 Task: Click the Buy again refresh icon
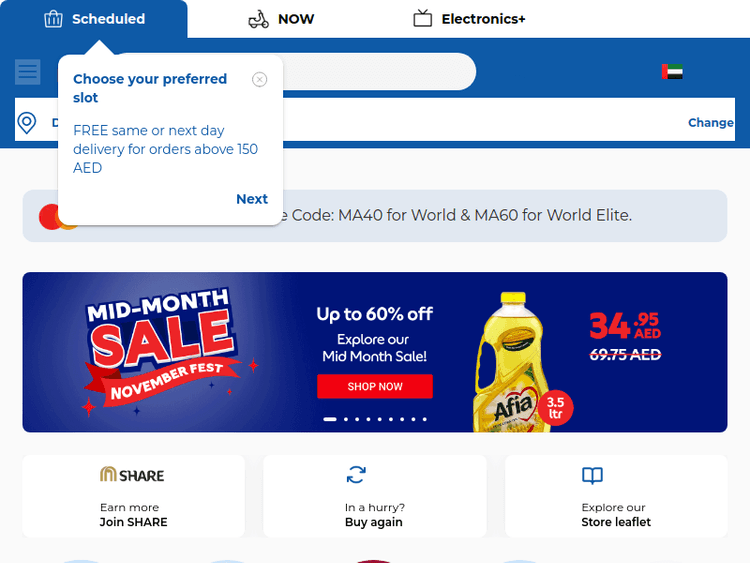point(357,475)
